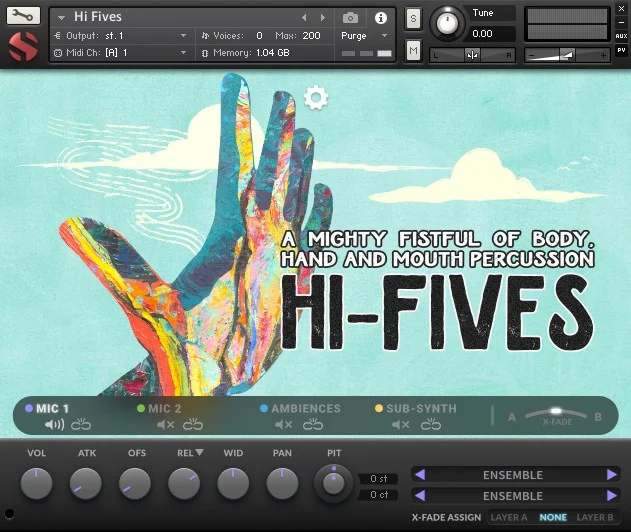This screenshot has width=631, height=532.
Task: Click the SUB-SYNTH link icon
Action: (431, 424)
